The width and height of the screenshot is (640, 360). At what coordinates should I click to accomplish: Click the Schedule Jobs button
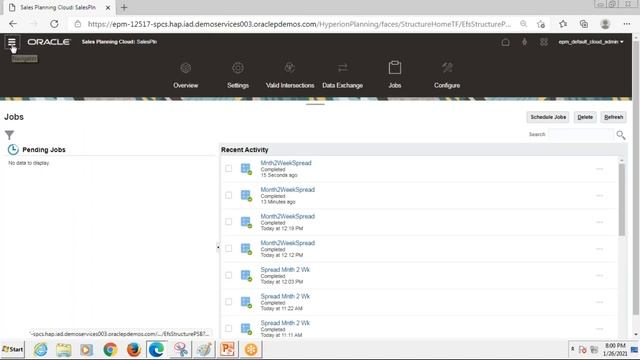tap(548, 117)
